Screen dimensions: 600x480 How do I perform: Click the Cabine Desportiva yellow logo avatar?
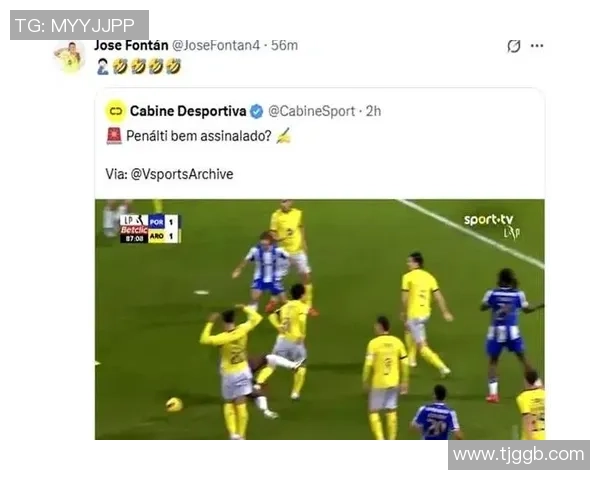116,111
